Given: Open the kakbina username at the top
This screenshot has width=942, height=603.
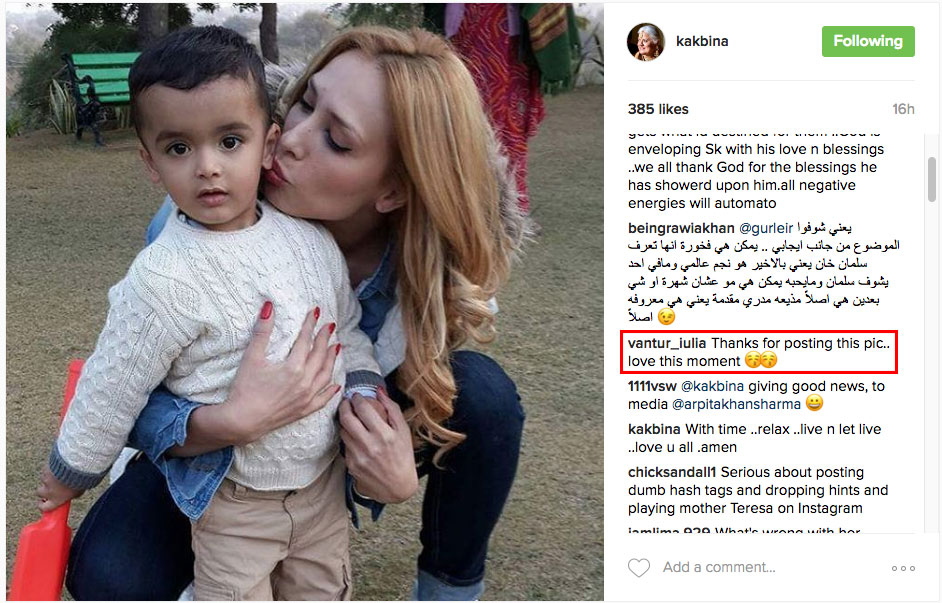Looking at the screenshot, I should tap(702, 41).
